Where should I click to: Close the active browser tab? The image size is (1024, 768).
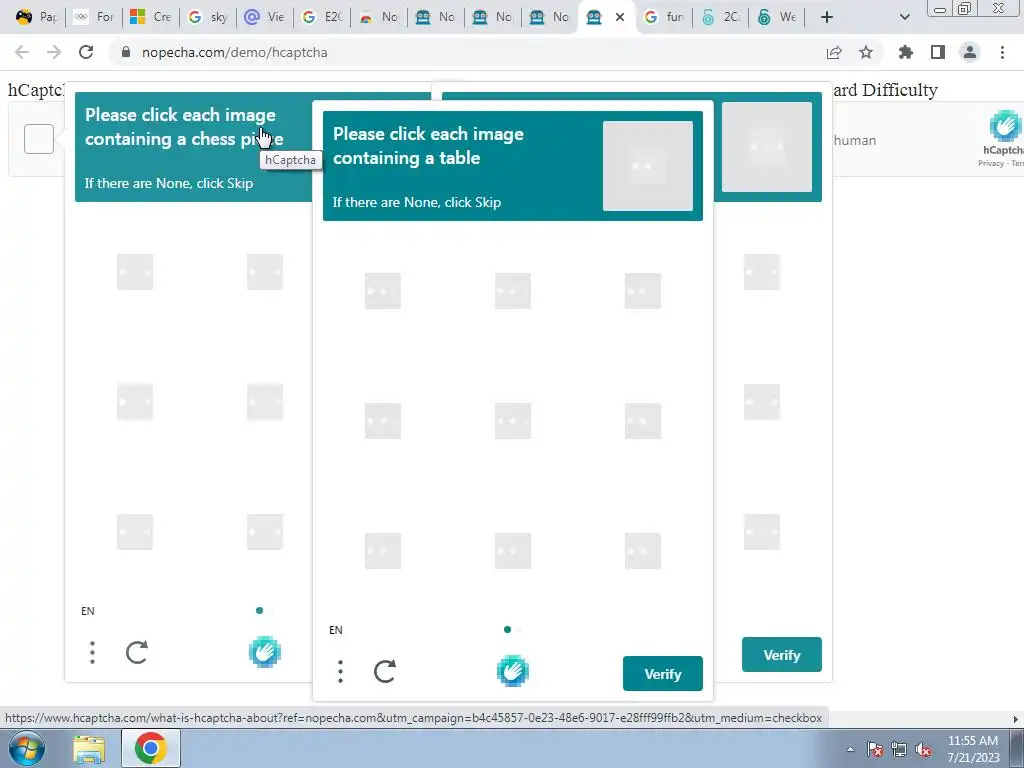620,17
